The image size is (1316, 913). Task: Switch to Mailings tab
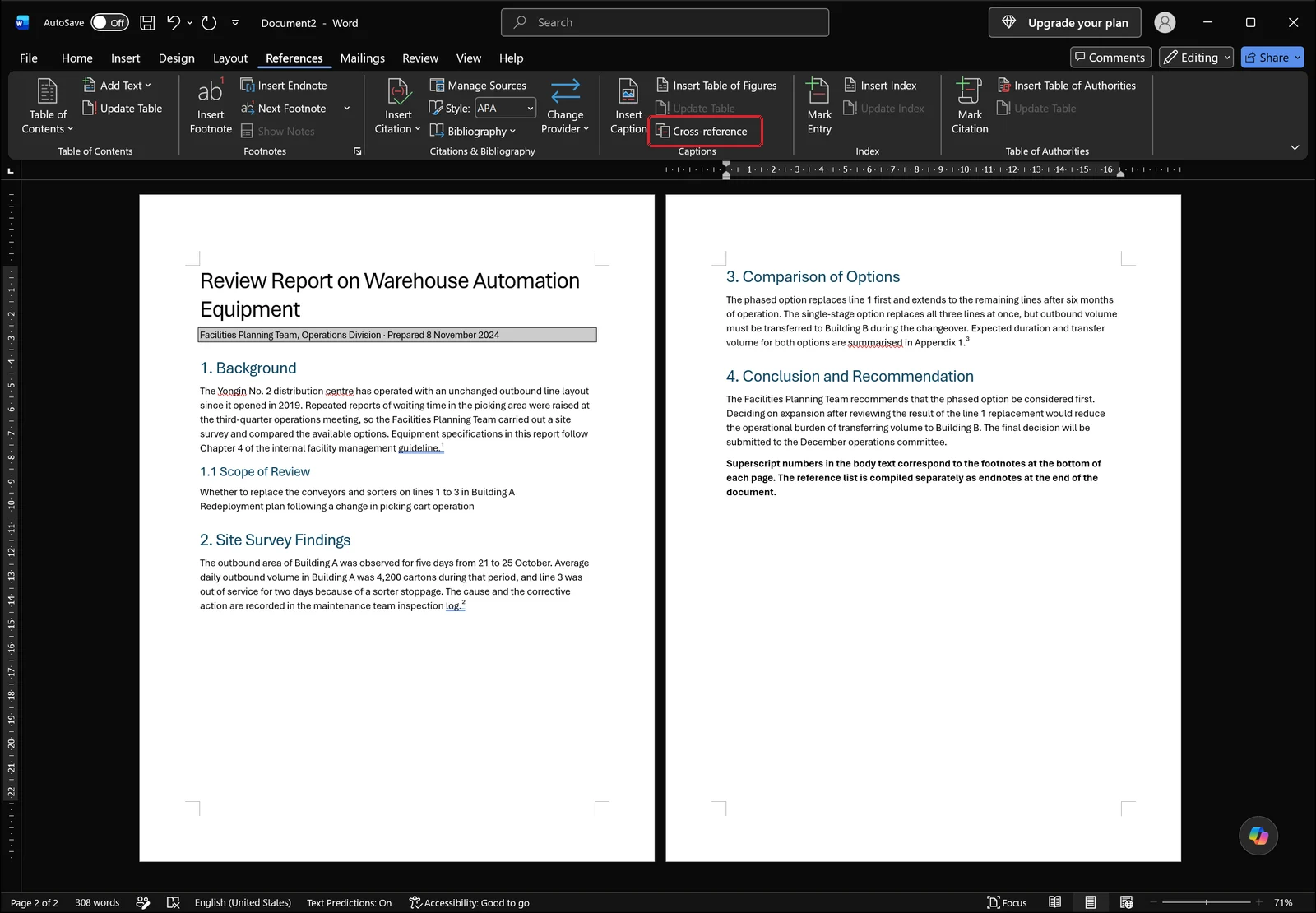(363, 58)
